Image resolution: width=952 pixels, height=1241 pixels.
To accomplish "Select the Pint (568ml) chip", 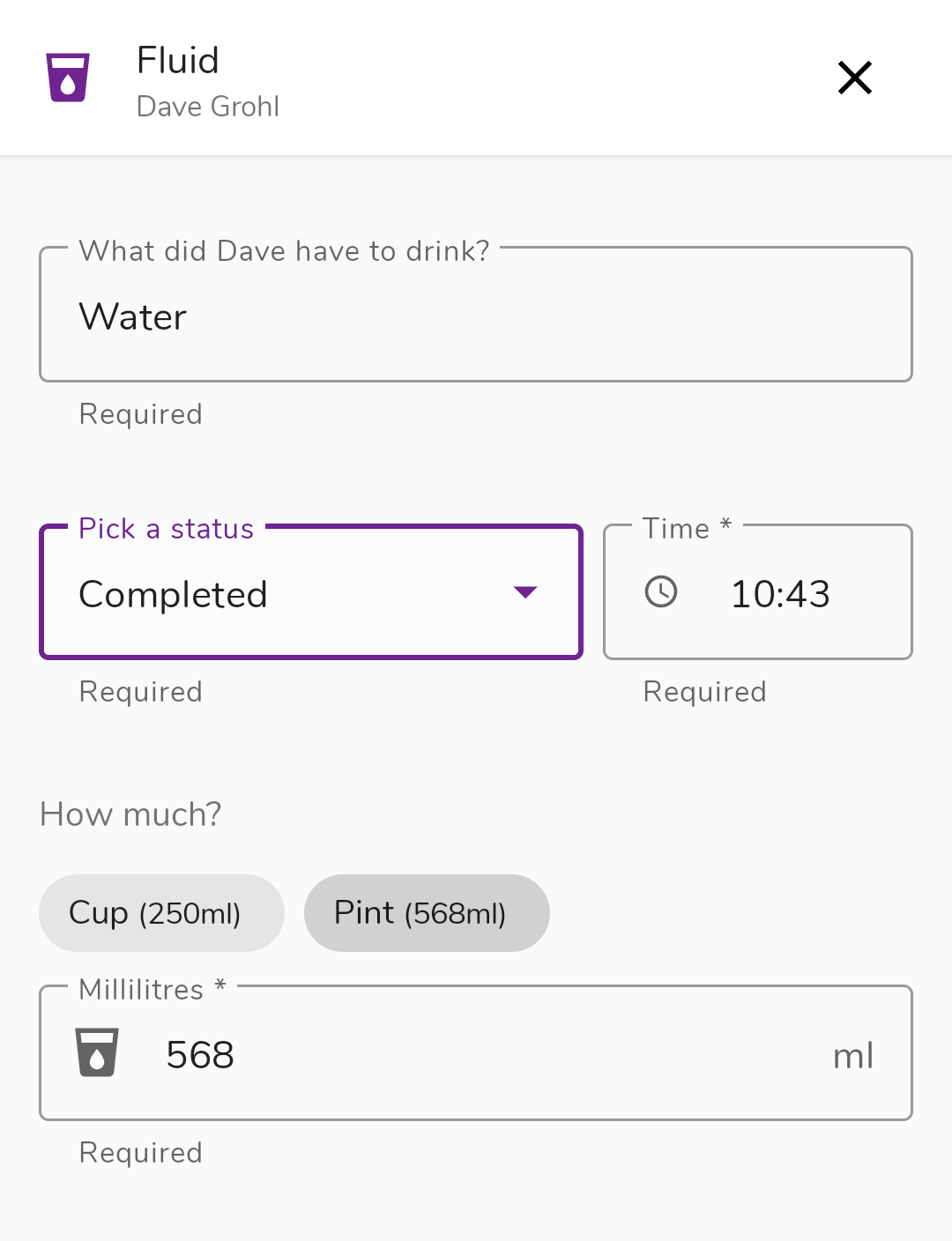I will pyautogui.click(x=427, y=913).
